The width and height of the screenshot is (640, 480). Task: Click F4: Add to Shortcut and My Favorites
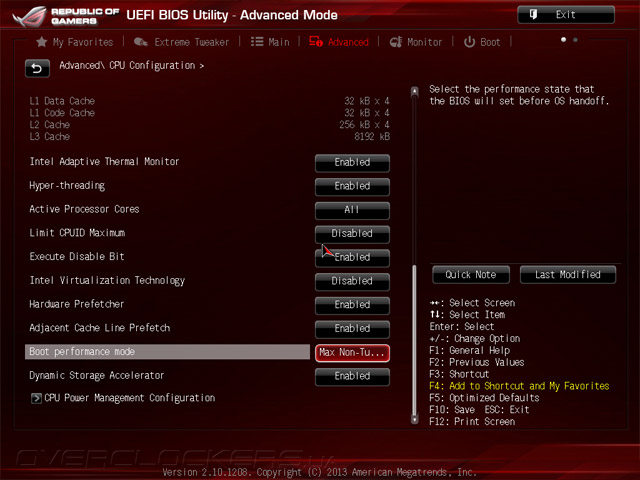pos(519,386)
